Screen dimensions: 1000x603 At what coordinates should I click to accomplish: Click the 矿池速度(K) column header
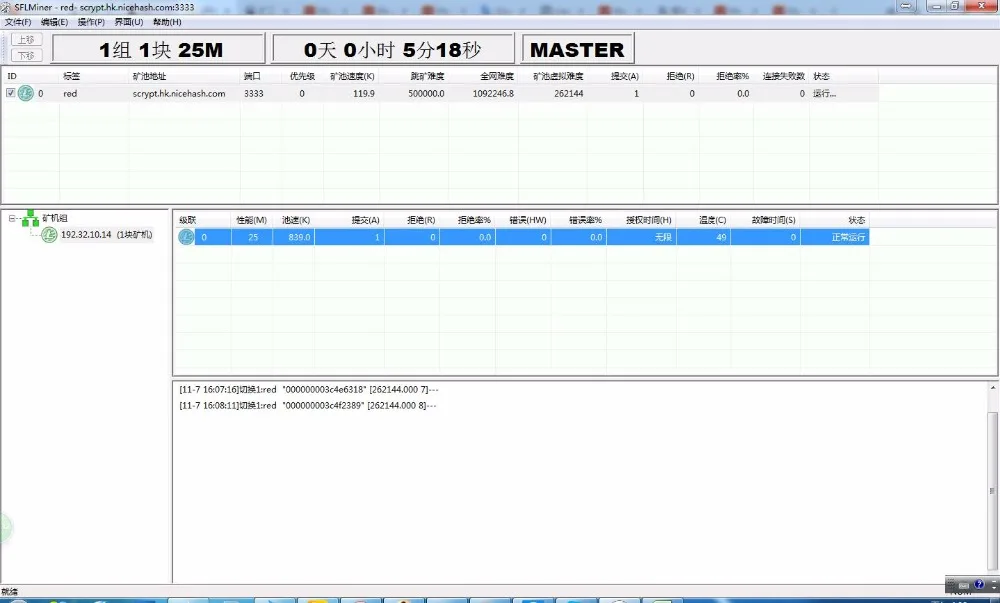click(352, 76)
